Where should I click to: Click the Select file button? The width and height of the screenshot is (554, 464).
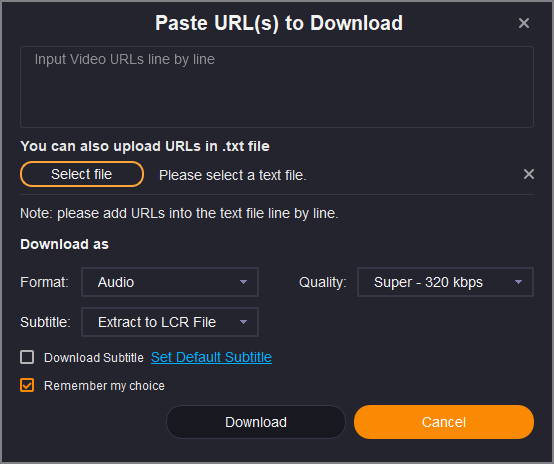click(82, 174)
